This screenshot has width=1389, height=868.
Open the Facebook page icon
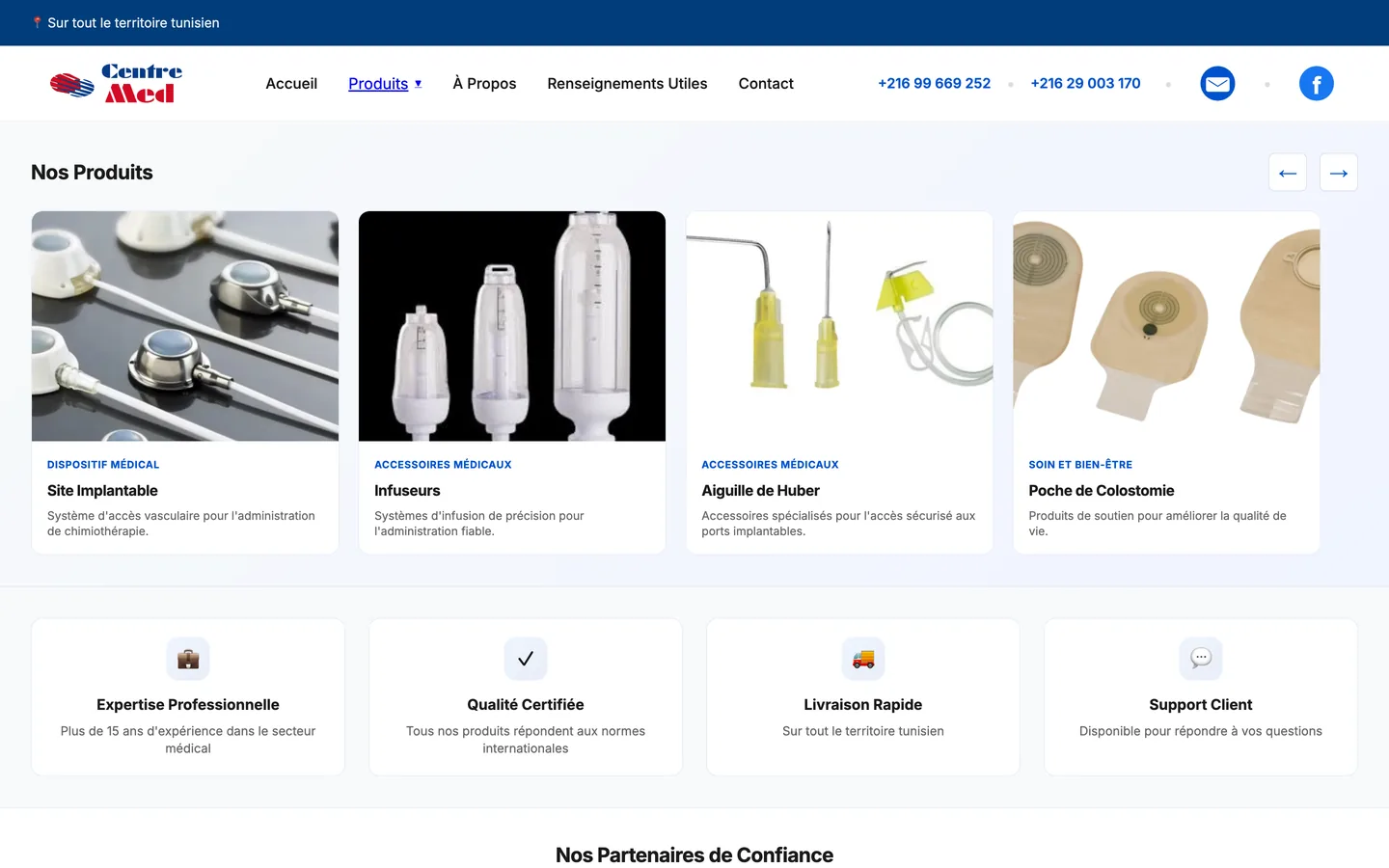pyautogui.click(x=1316, y=84)
